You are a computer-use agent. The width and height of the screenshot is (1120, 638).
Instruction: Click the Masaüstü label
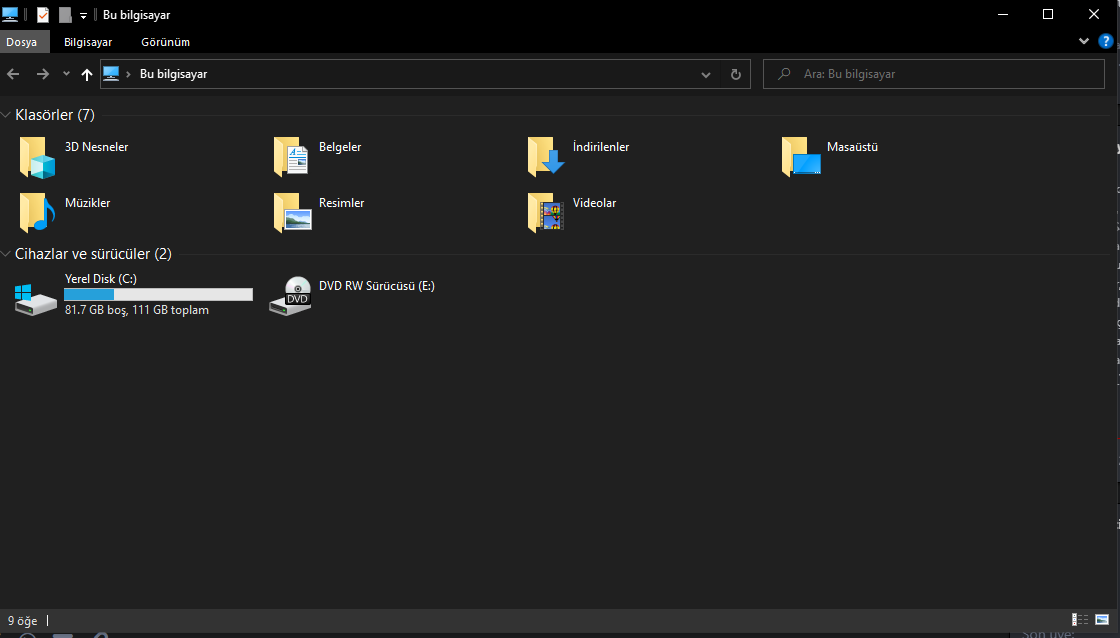(852, 146)
